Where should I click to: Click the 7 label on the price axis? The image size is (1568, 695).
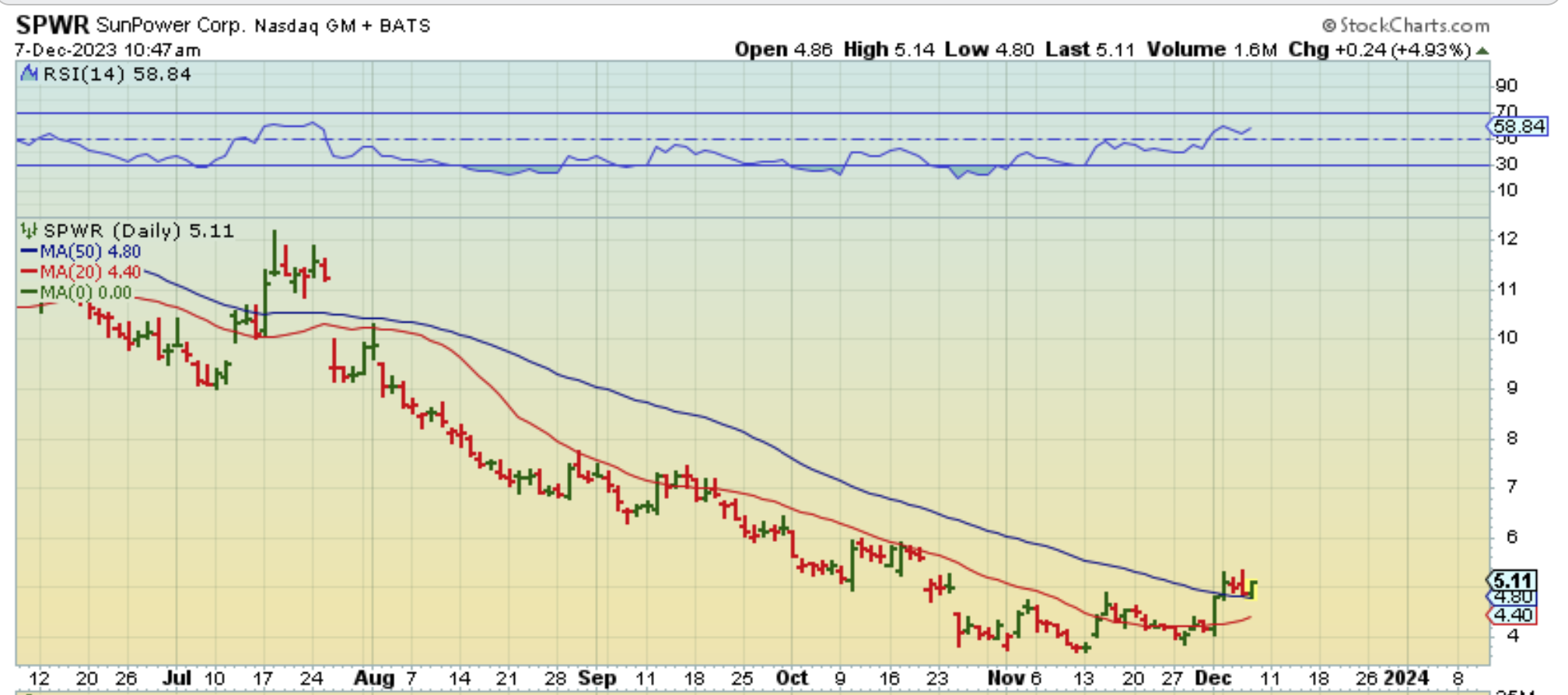(x=1511, y=487)
